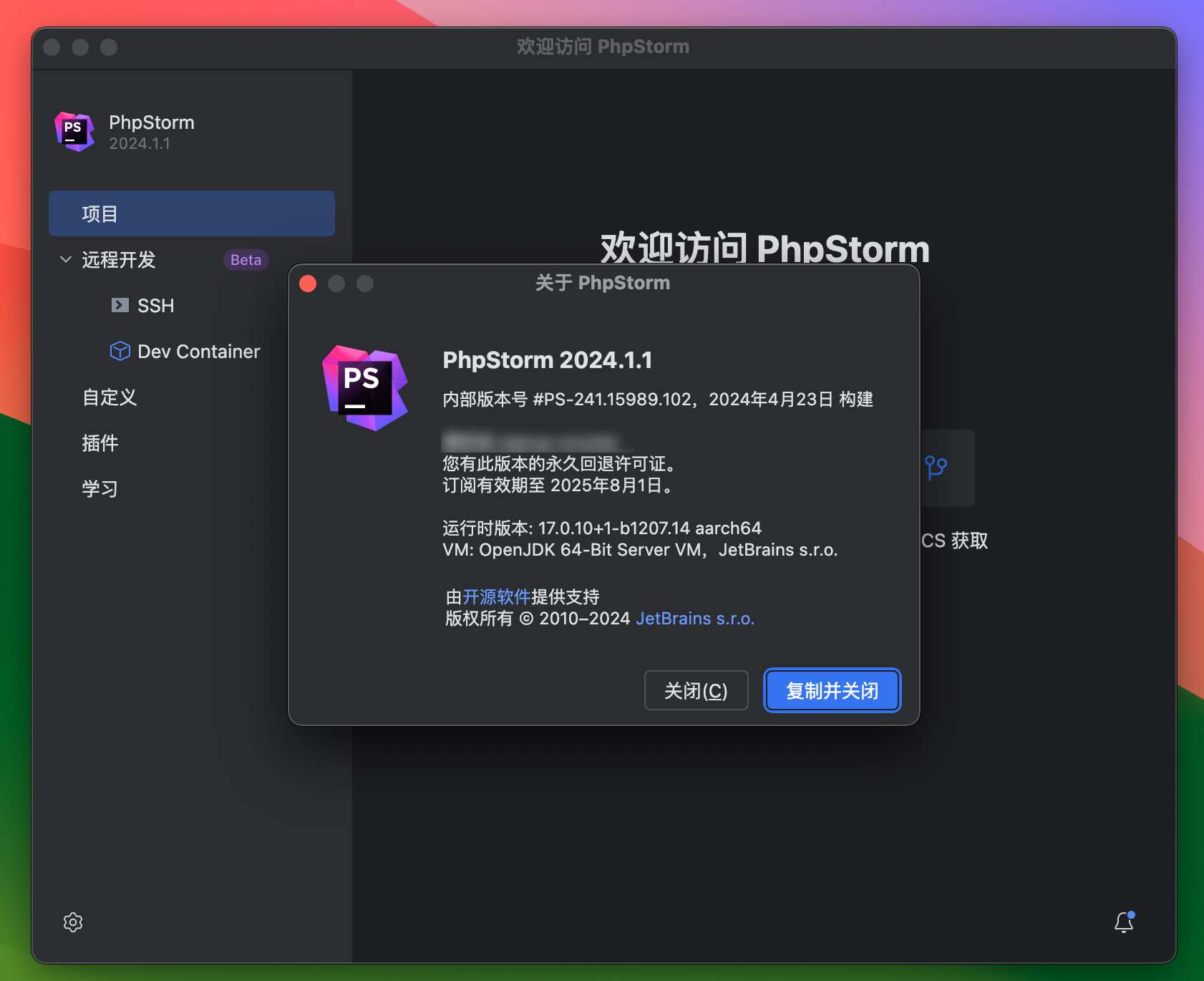Viewport: 1204px width, 981px height.
Task: Click the 关闭(C) button
Action: pos(696,690)
